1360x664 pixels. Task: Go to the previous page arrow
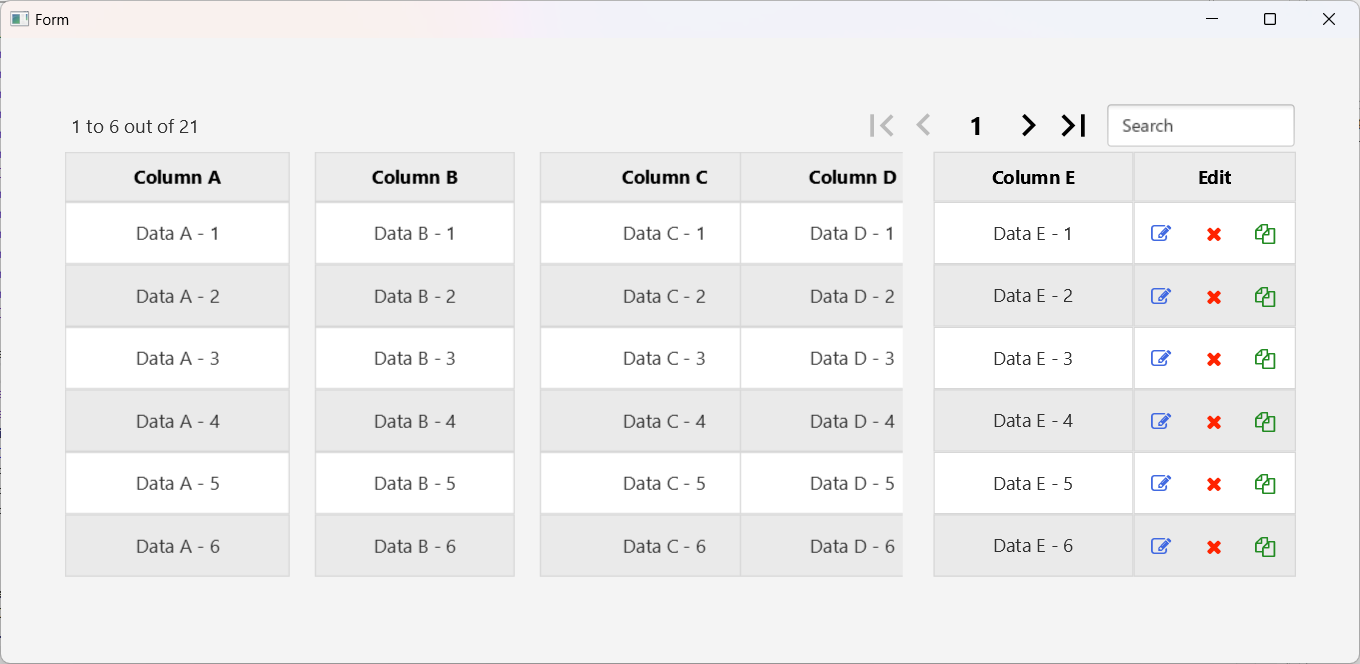[924, 126]
